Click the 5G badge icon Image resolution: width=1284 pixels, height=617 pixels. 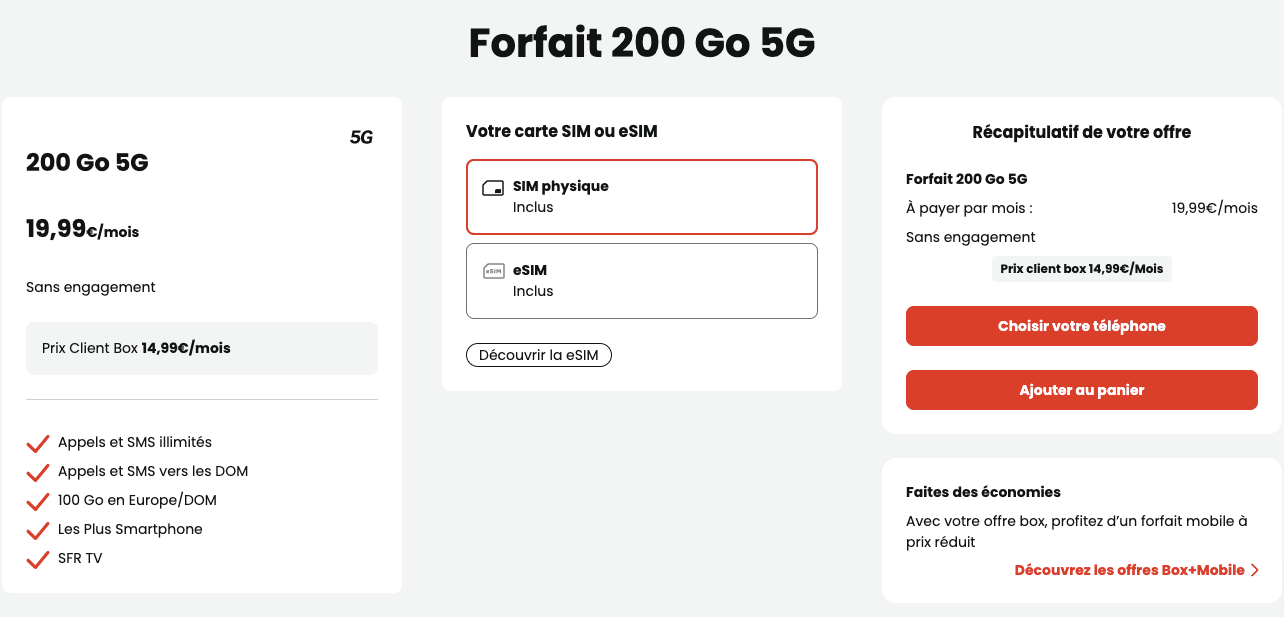pos(361,138)
